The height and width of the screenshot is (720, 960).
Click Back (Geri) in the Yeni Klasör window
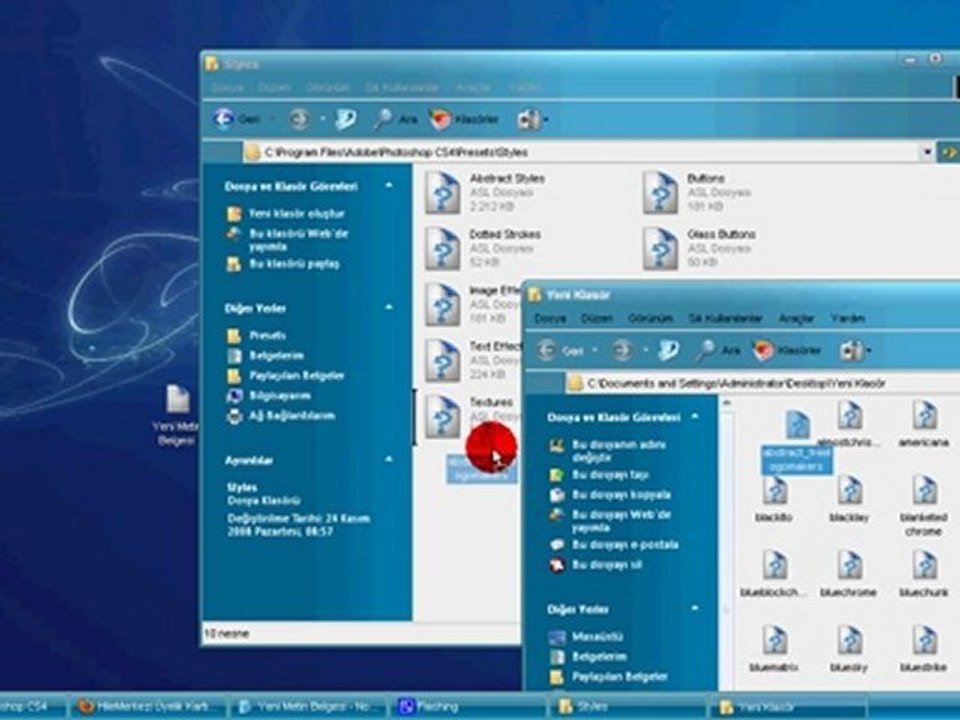561,350
